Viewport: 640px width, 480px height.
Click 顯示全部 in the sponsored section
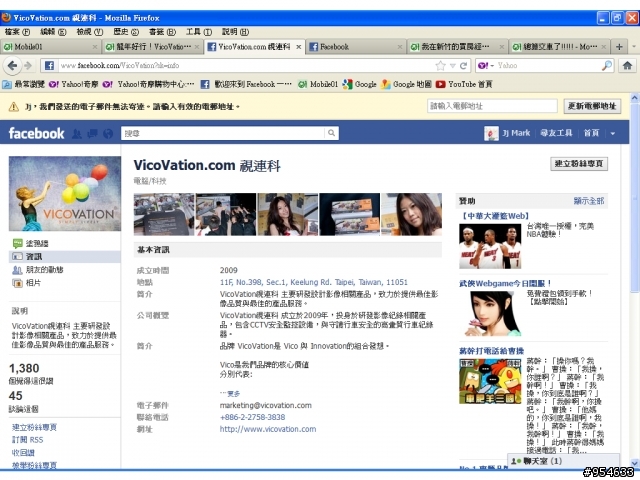(588, 201)
